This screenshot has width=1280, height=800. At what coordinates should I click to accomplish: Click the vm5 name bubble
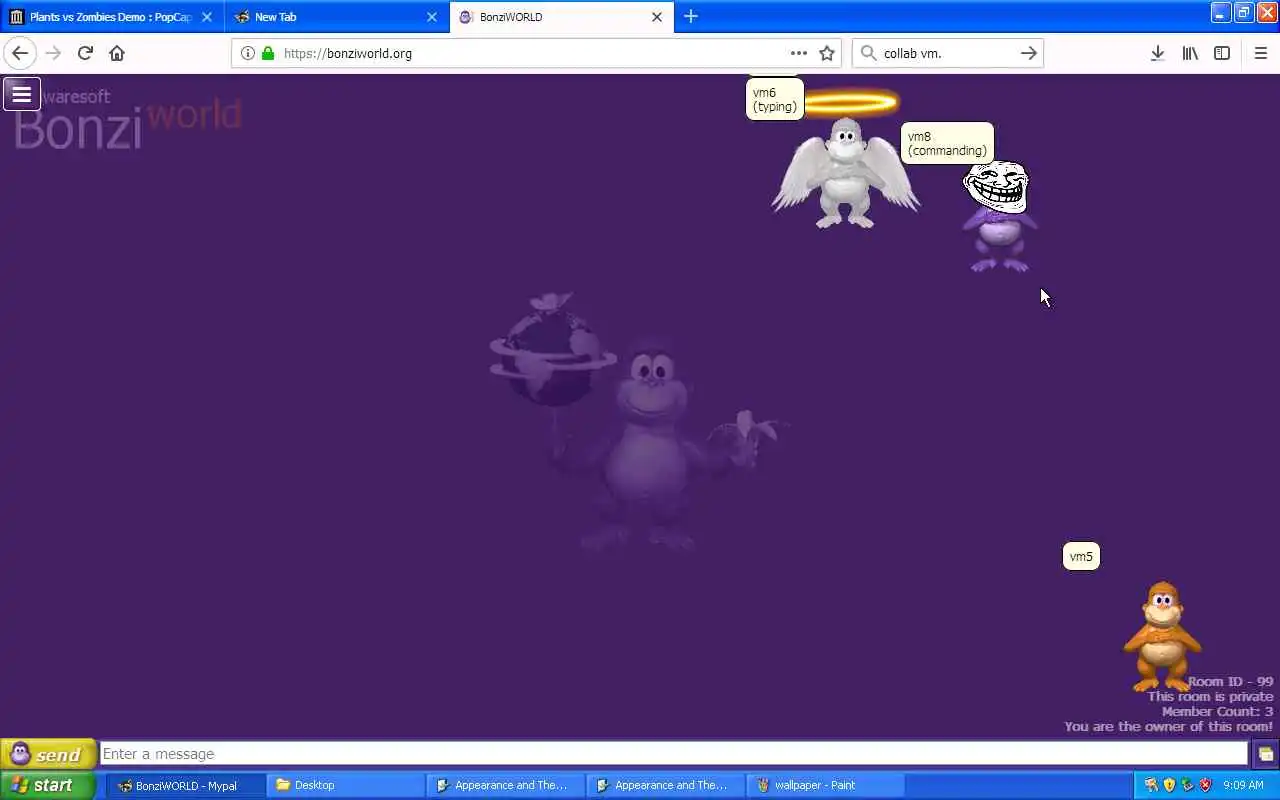(x=1081, y=556)
